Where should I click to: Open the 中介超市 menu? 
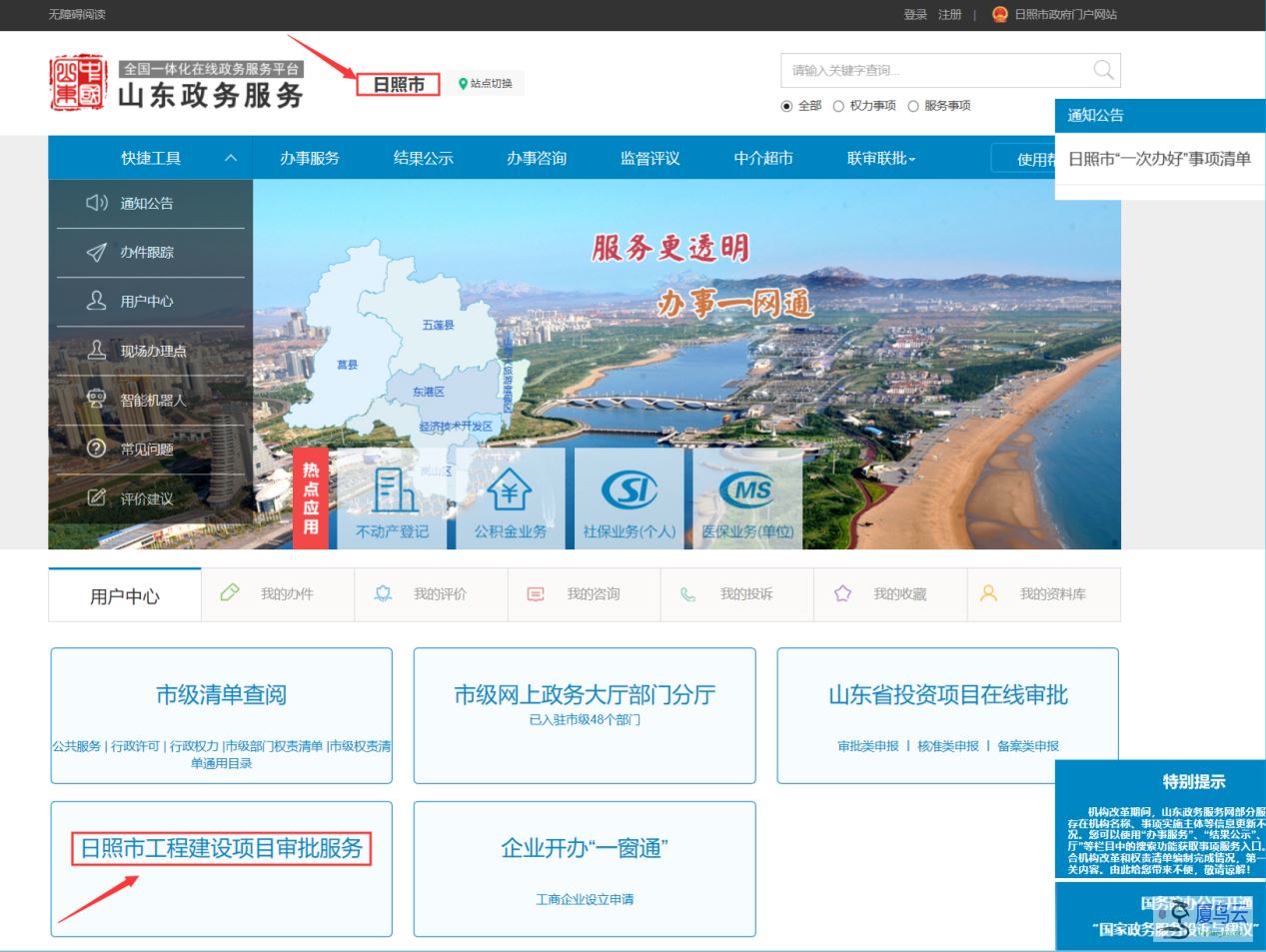(763, 158)
